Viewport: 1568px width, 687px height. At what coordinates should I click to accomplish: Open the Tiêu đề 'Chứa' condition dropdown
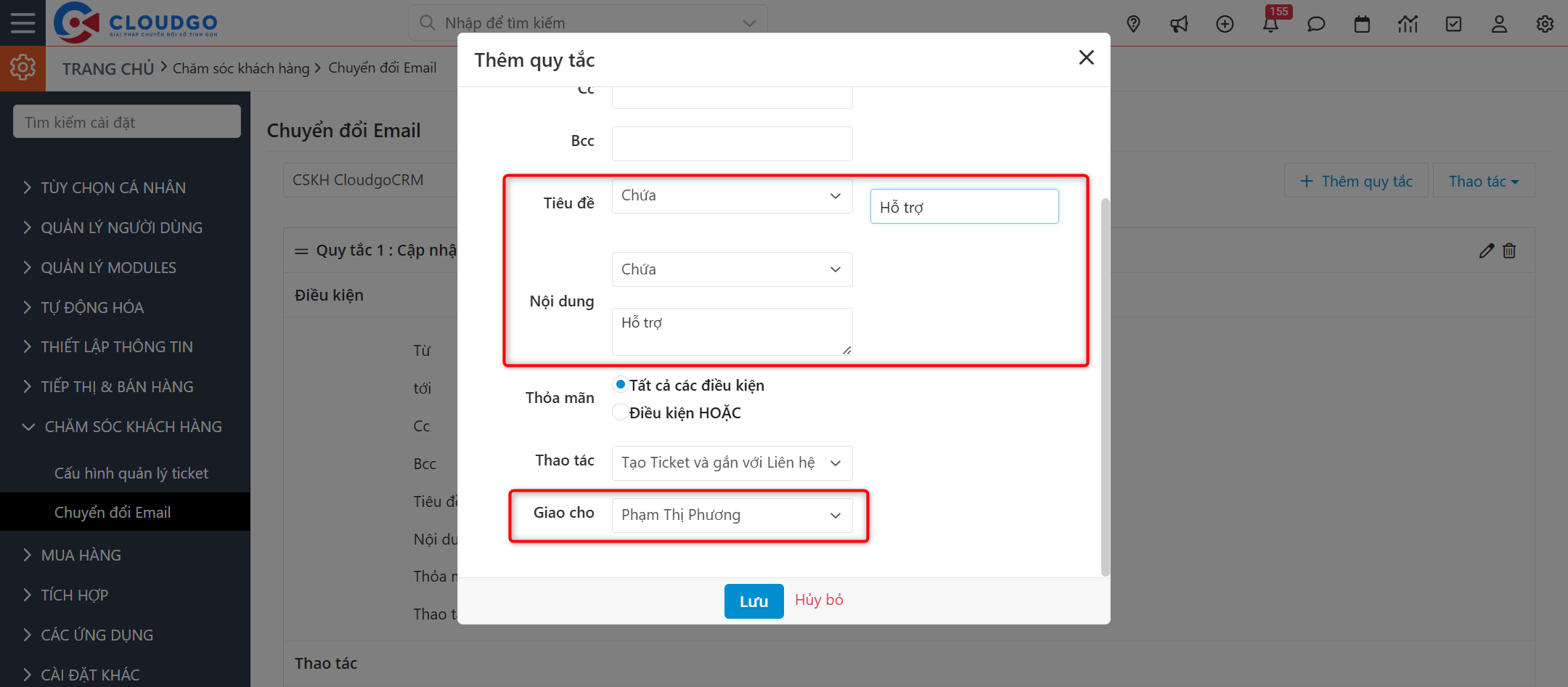tap(731, 195)
